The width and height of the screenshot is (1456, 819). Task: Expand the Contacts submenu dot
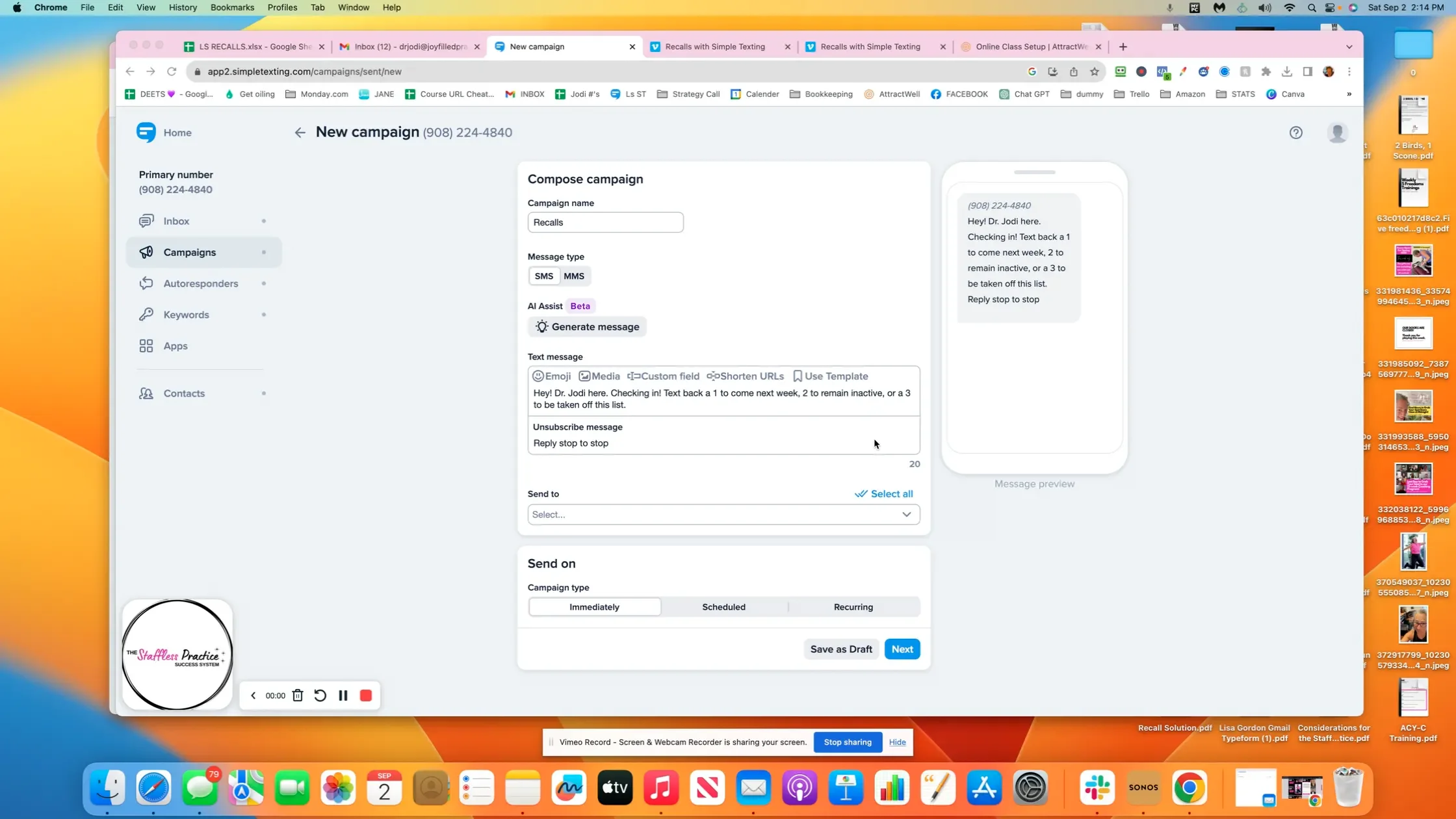263,393
